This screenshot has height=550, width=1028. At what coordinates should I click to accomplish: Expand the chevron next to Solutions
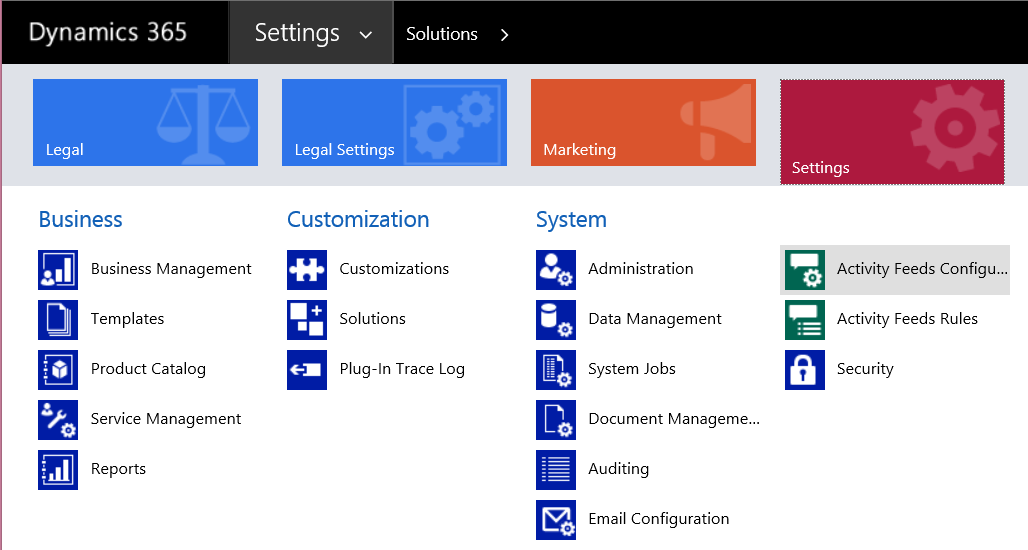504,35
